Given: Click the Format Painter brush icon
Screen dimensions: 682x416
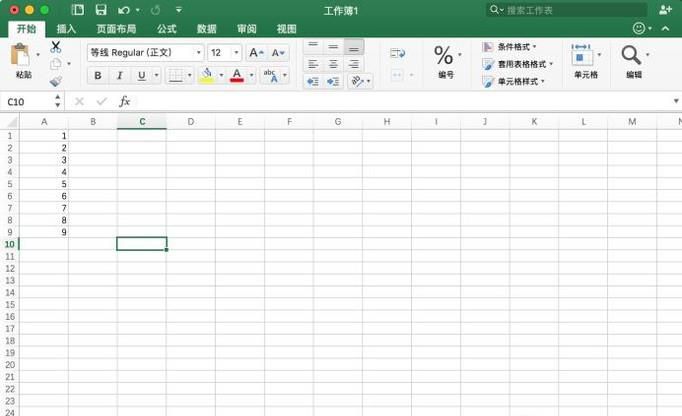Looking at the screenshot, I should click(56, 81).
